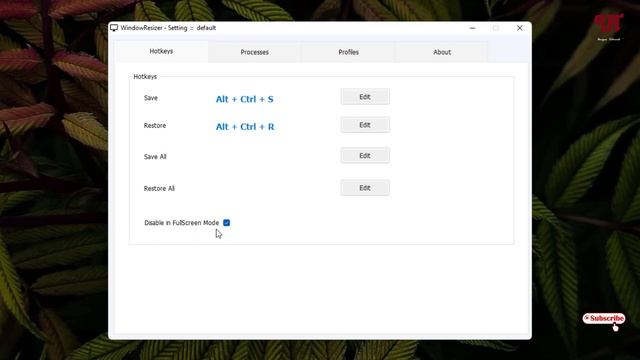Screen dimensions: 640x360
Task: Click the red Subscribe button overlay
Action: pos(604,318)
